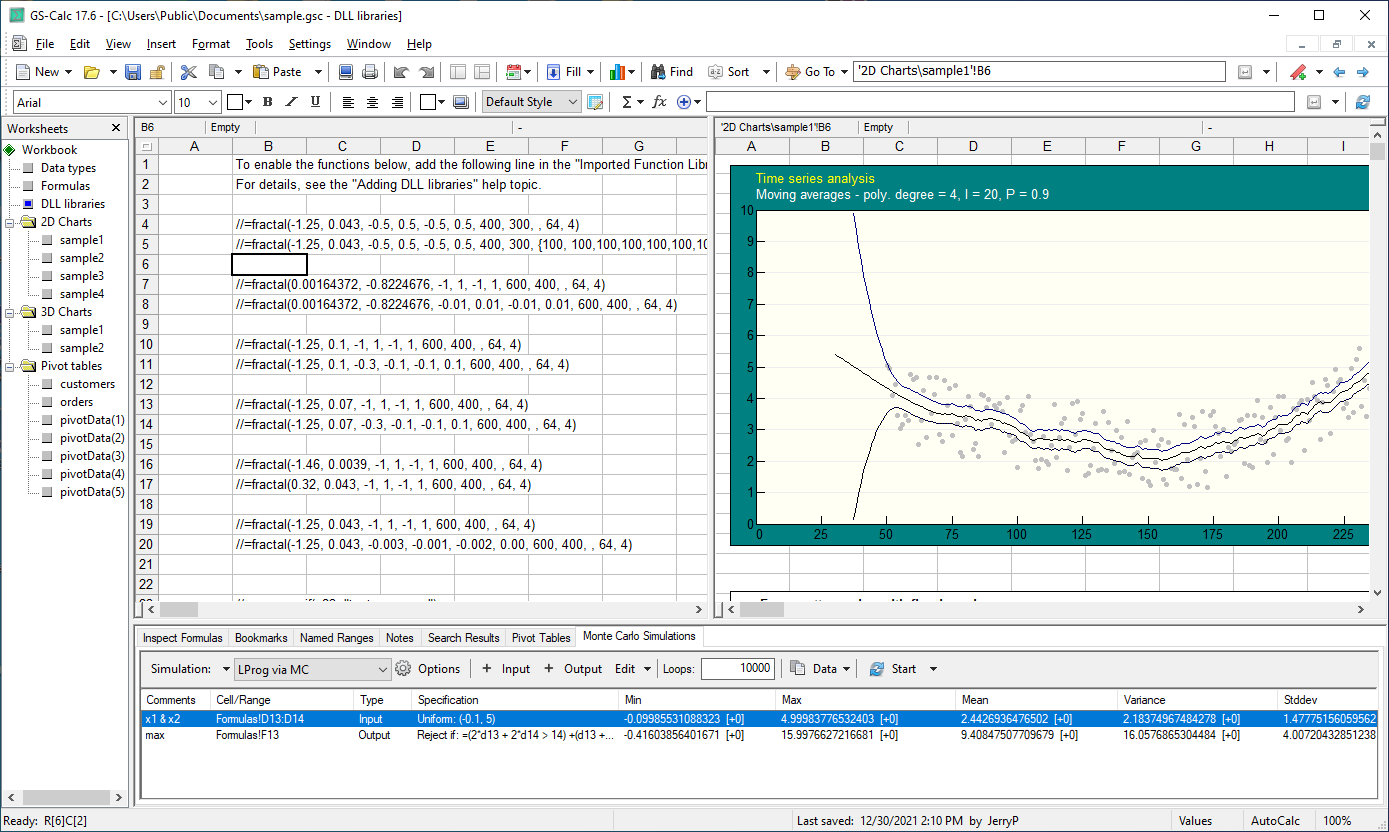
Task: Collapse the 3D Charts tree node
Action: click(x=11, y=312)
